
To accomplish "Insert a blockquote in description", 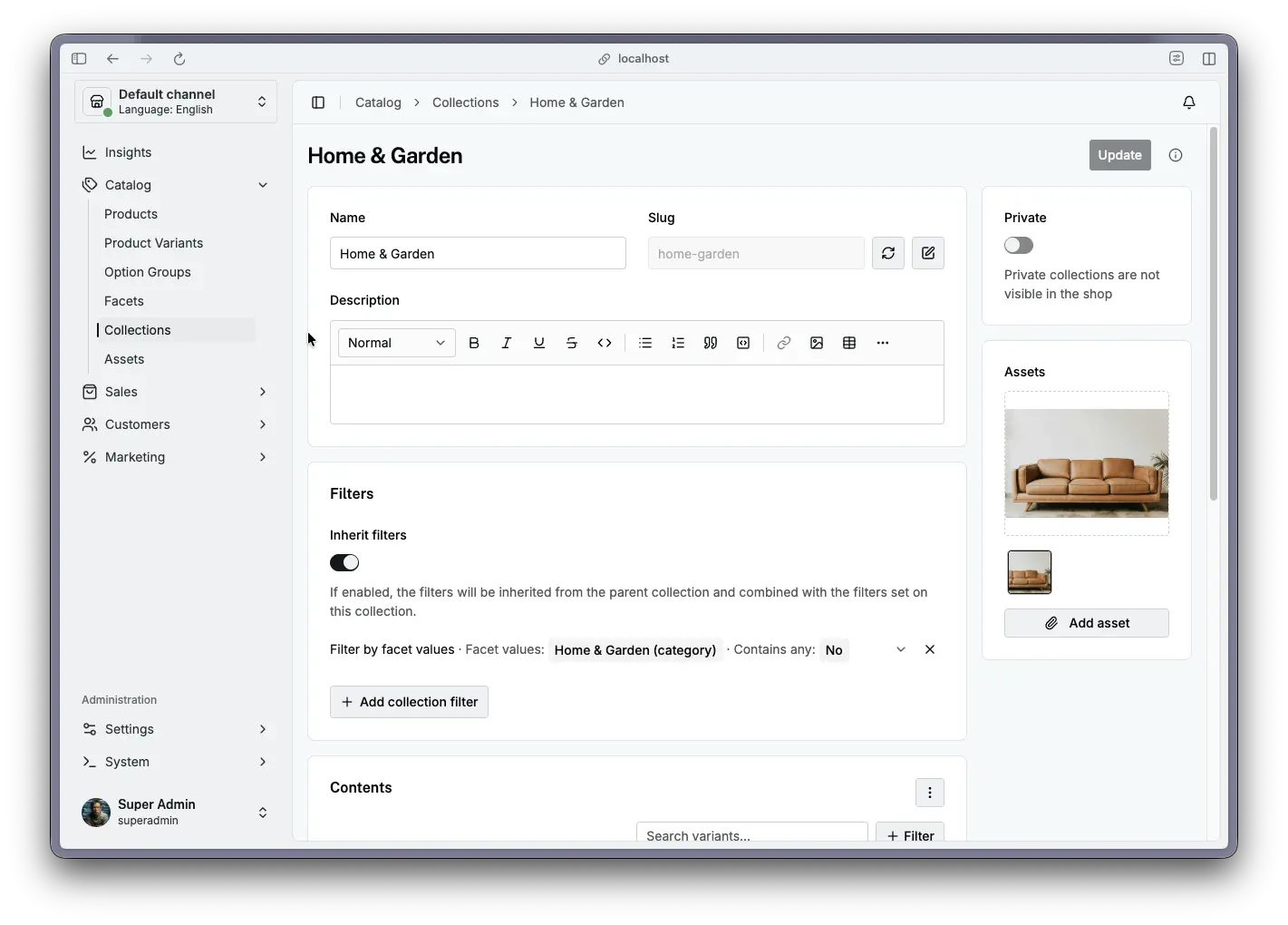I will 711,343.
